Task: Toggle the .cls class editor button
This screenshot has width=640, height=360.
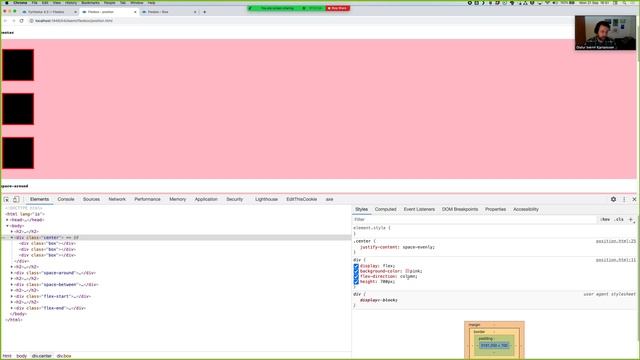Action: point(619,220)
